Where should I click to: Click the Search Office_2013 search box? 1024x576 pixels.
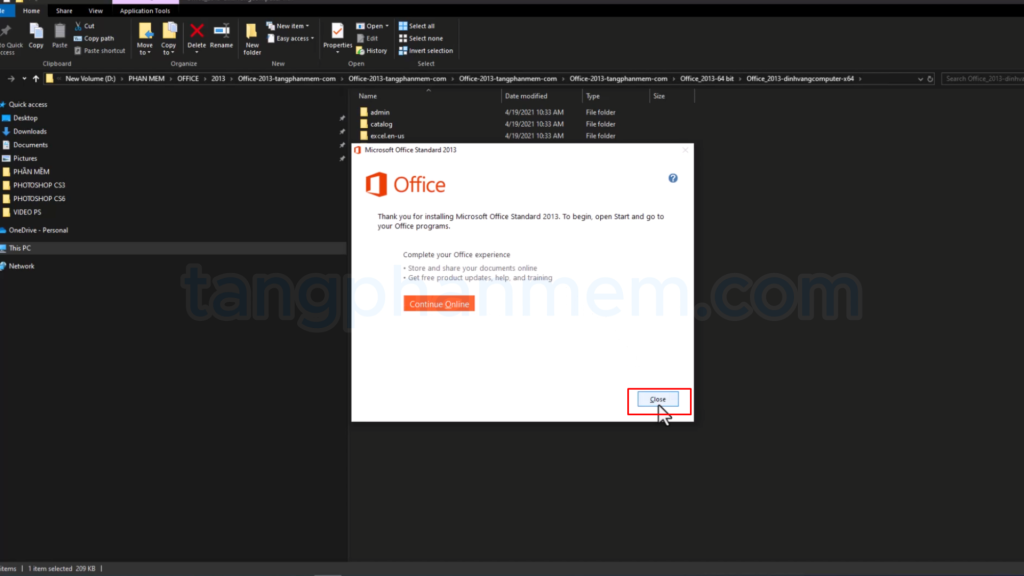[x=983, y=78]
